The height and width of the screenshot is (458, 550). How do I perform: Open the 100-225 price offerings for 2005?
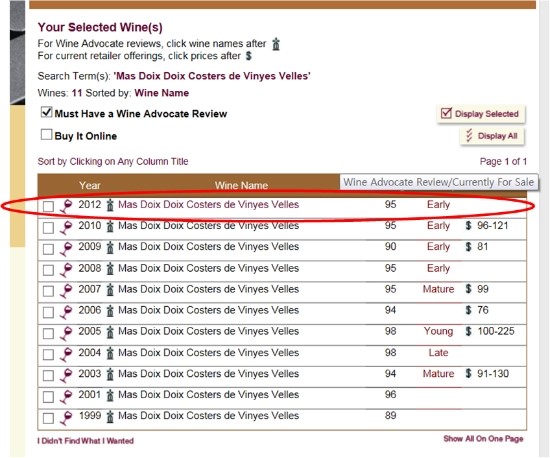[x=496, y=331]
